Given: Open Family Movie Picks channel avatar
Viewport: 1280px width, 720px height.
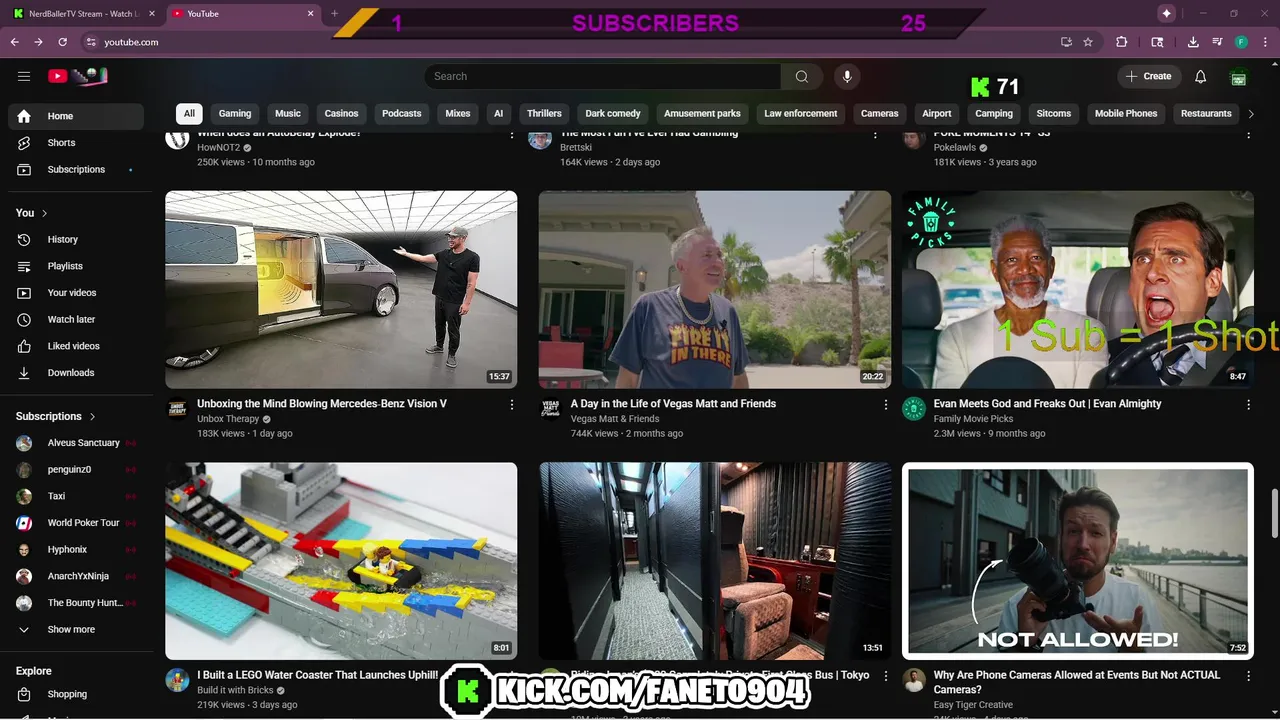Looking at the screenshot, I should click(914, 409).
